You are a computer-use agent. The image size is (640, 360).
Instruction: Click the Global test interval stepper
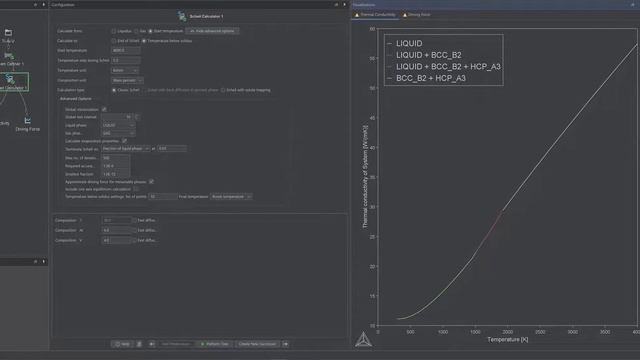[136, 117]
